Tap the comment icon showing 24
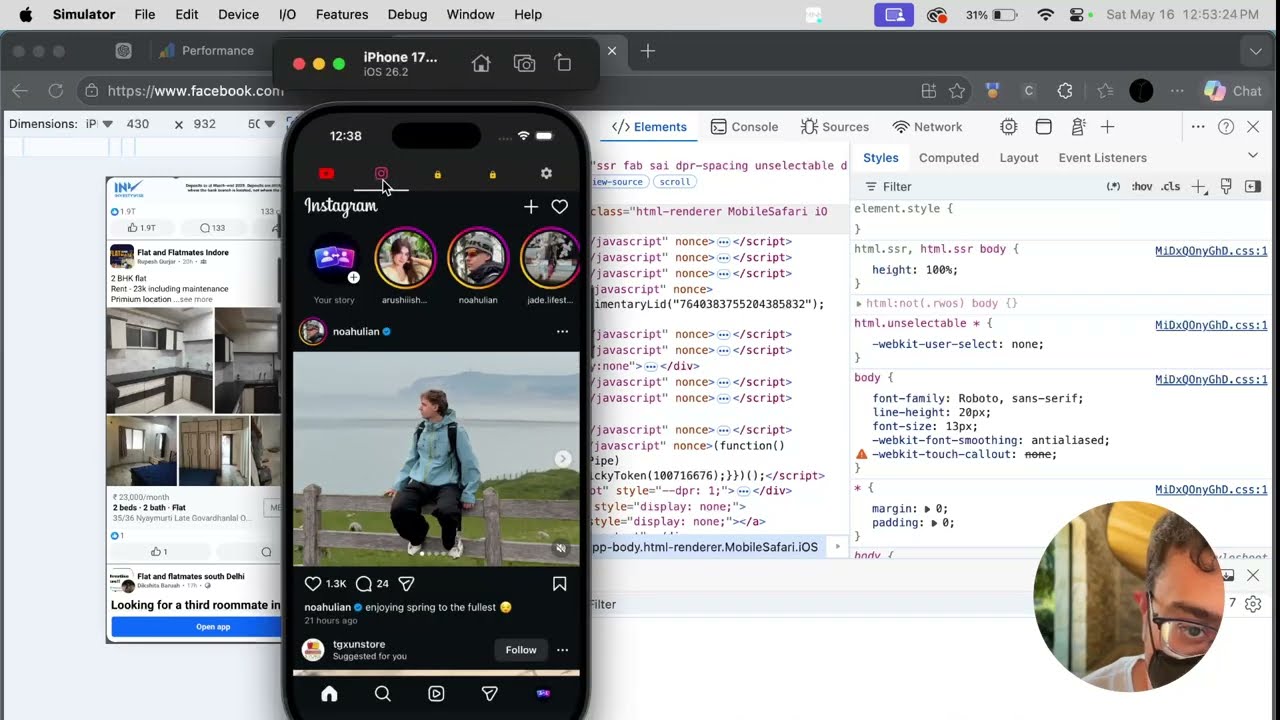The image size is (1280, 720). pos(364,584)
